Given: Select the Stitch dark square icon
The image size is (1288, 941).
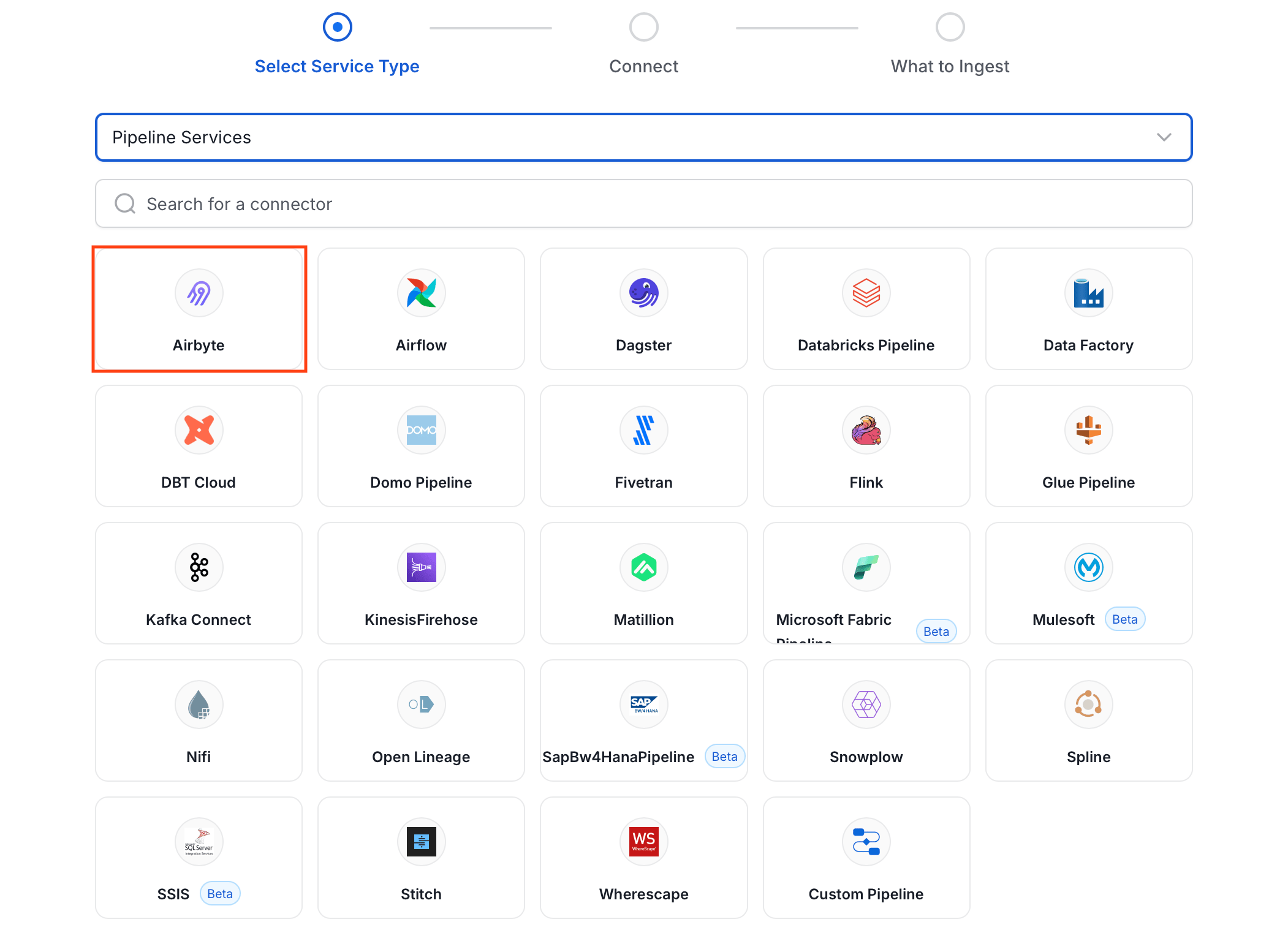Looking at the screenshot, I should point(421,842).
